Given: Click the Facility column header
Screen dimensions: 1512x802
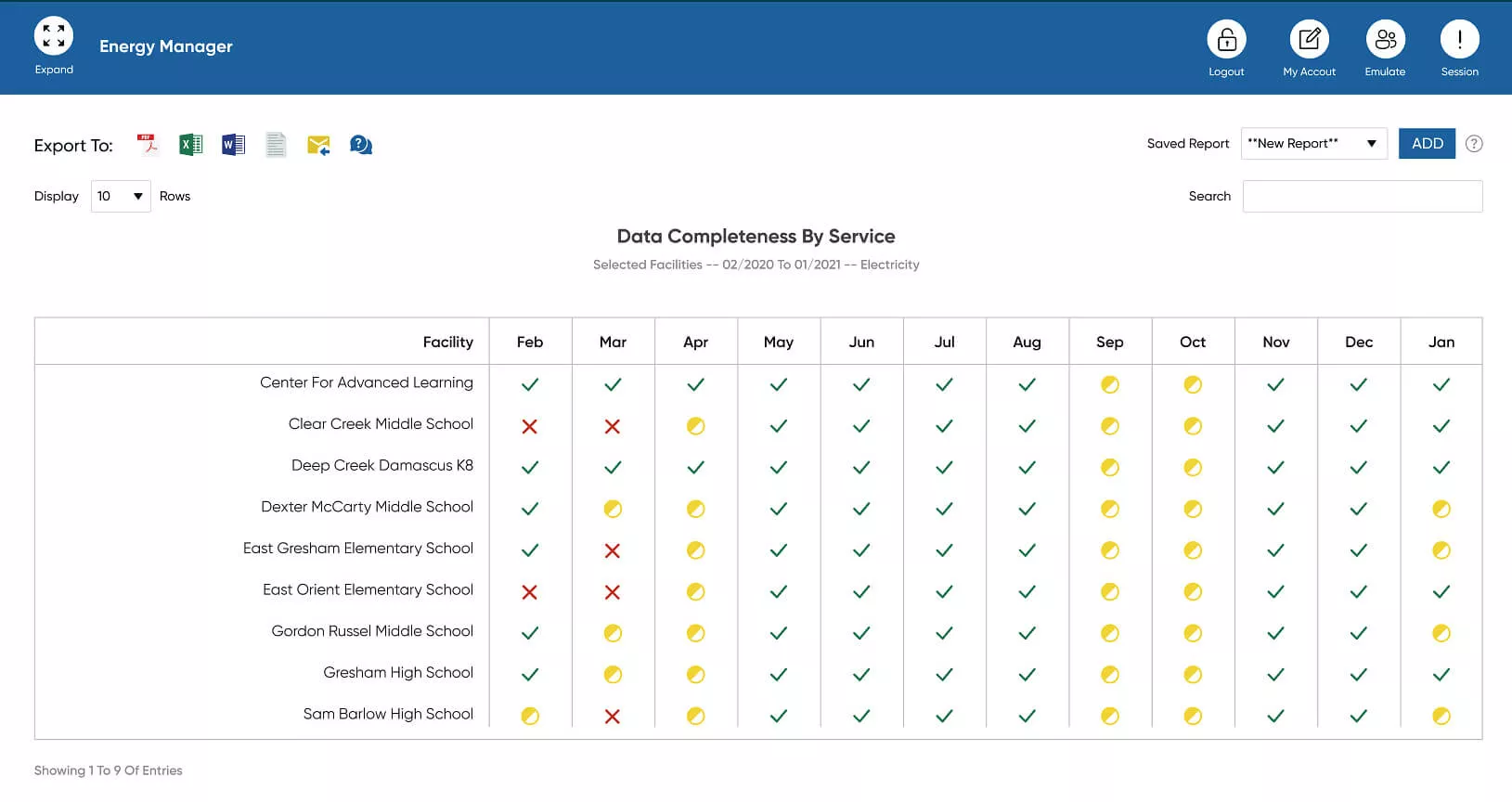Looking at the screenshot, I should [x=447, y=343].
